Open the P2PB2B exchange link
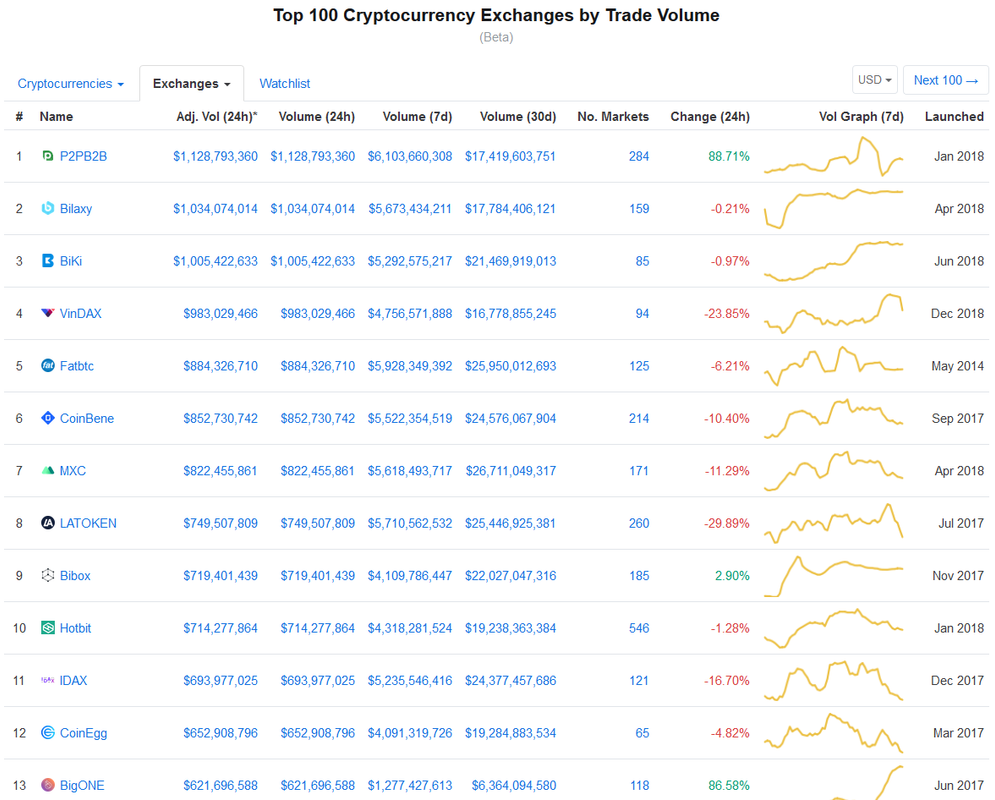Viewport: 995px width, 800px height. 83,156
